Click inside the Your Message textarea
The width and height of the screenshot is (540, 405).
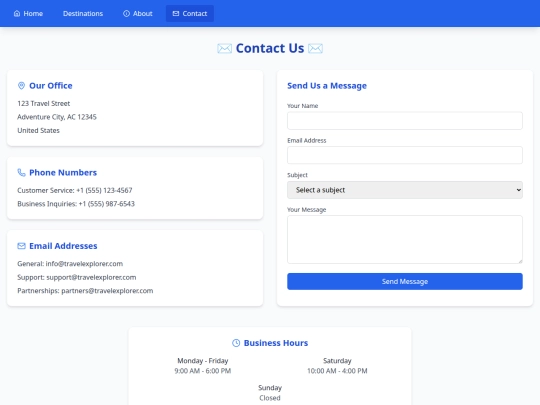click(405, 239)
